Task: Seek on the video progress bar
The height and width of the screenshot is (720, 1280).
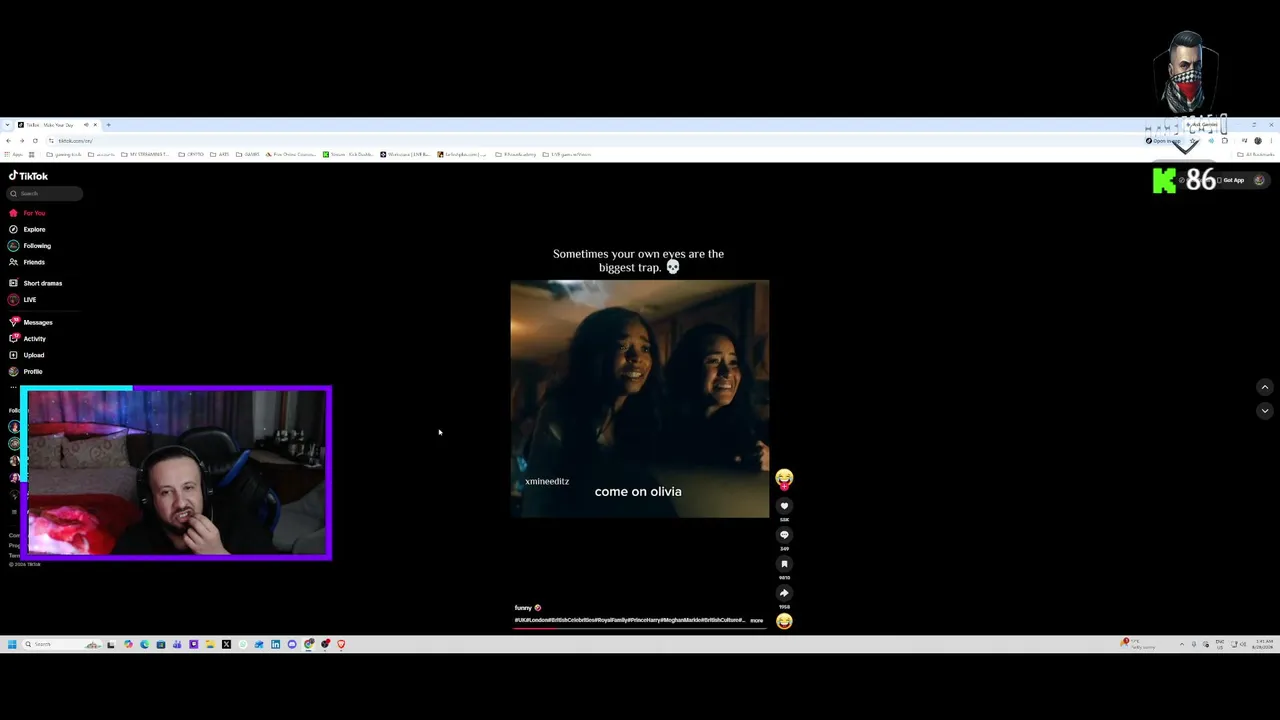Action: point(640,627)
